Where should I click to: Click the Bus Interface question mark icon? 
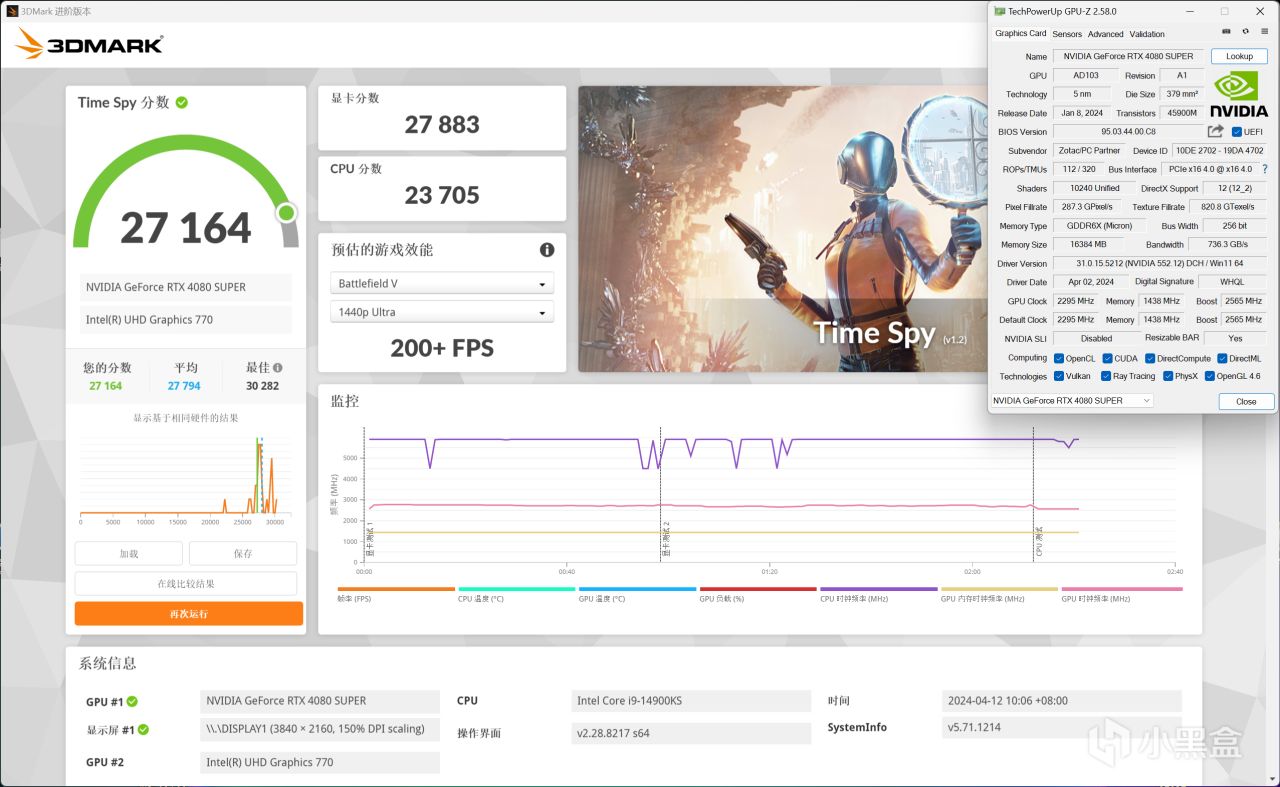1265,169
